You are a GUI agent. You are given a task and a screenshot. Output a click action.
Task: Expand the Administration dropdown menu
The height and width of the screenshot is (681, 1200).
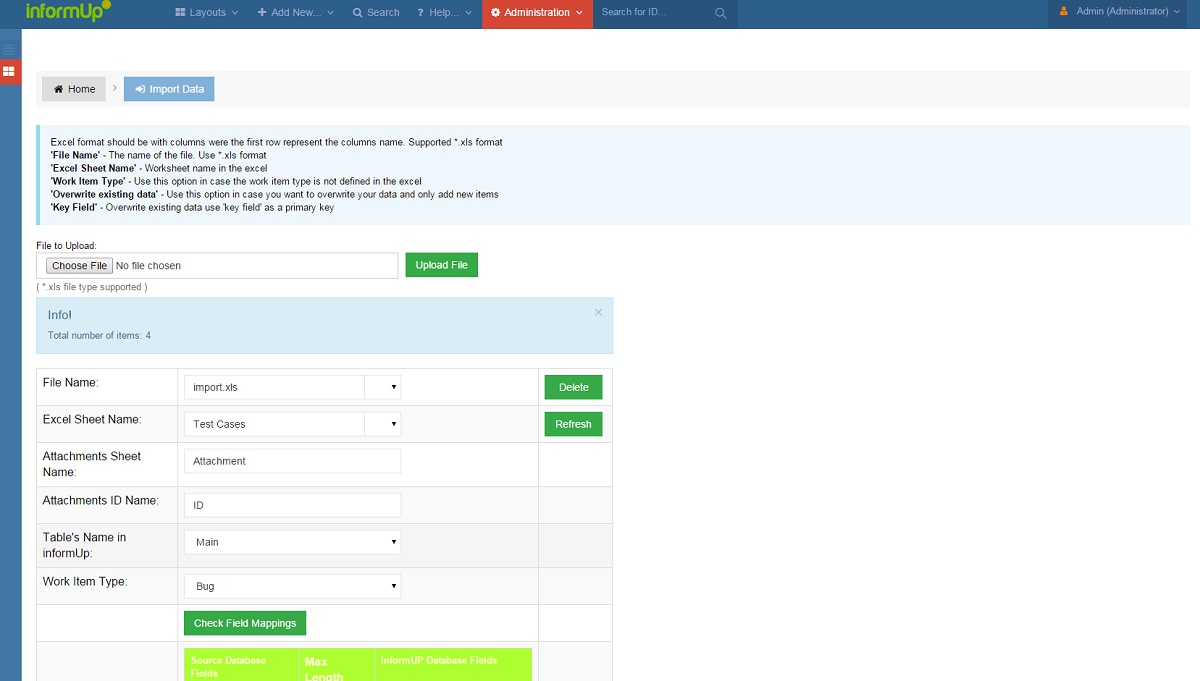(537, 13)
